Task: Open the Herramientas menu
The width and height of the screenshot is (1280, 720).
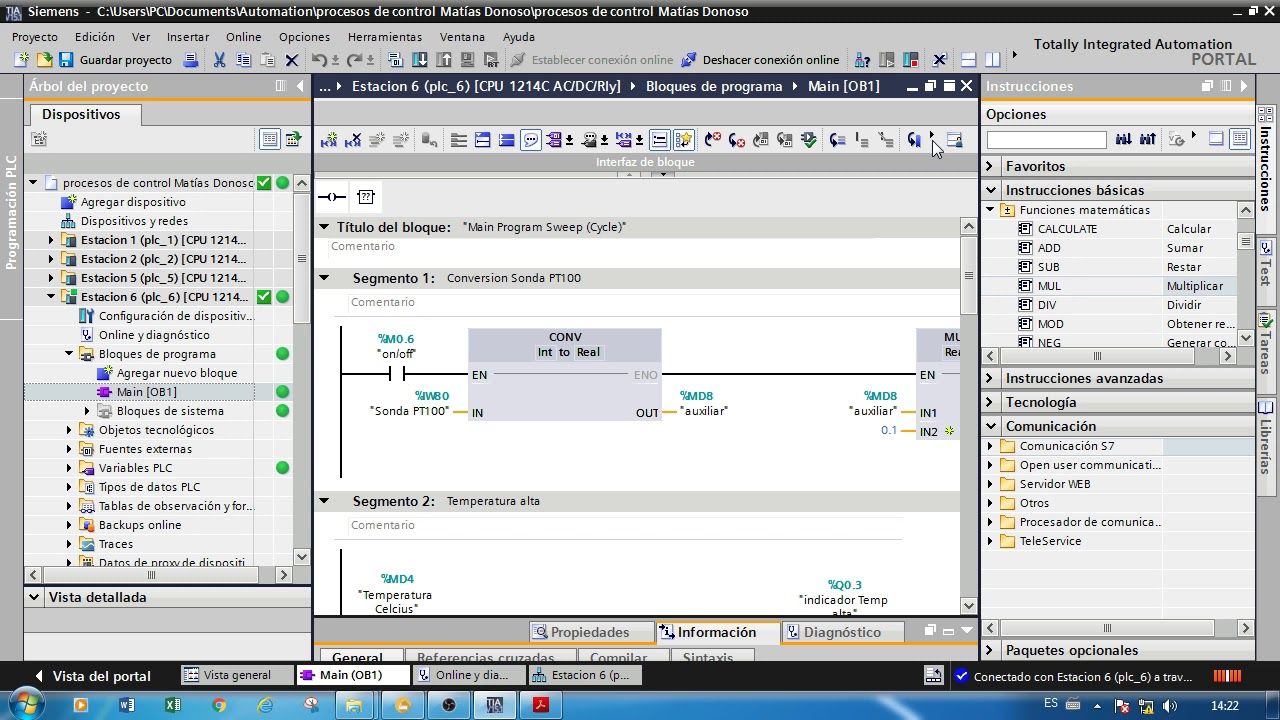Action: 384,37
